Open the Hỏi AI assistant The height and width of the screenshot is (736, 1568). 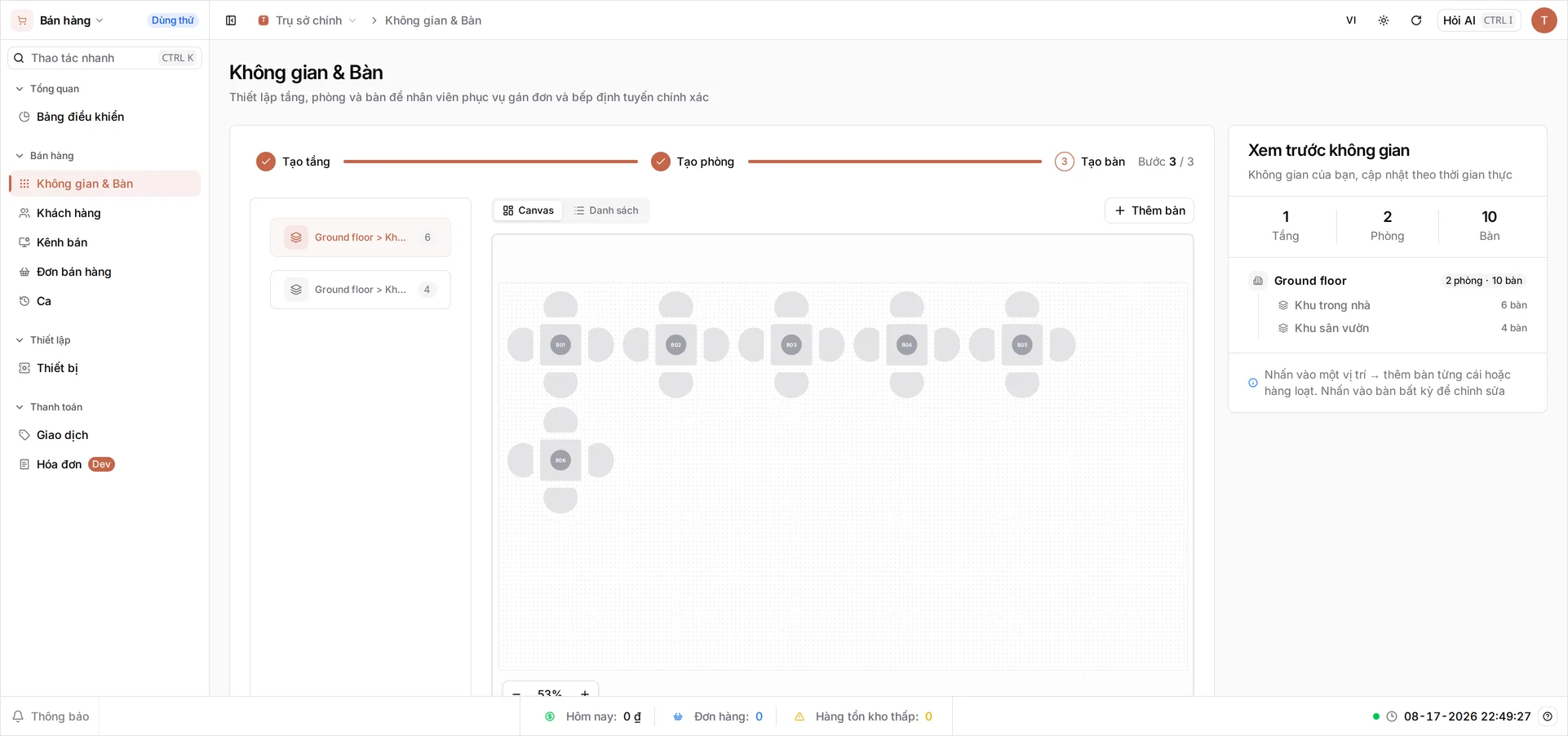pos(1478,20)
